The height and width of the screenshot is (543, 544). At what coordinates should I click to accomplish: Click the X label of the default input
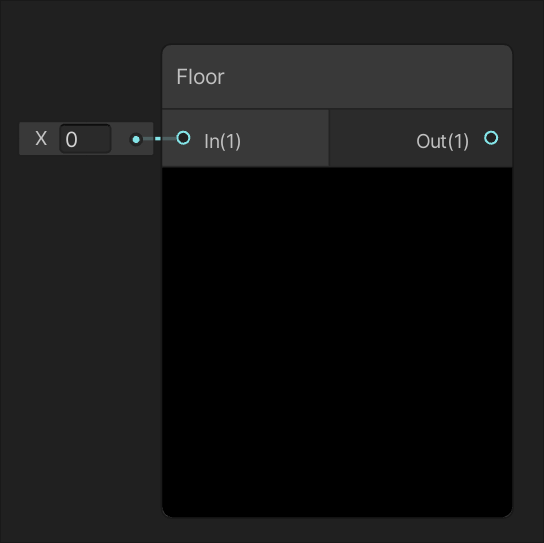coord(41,139)
